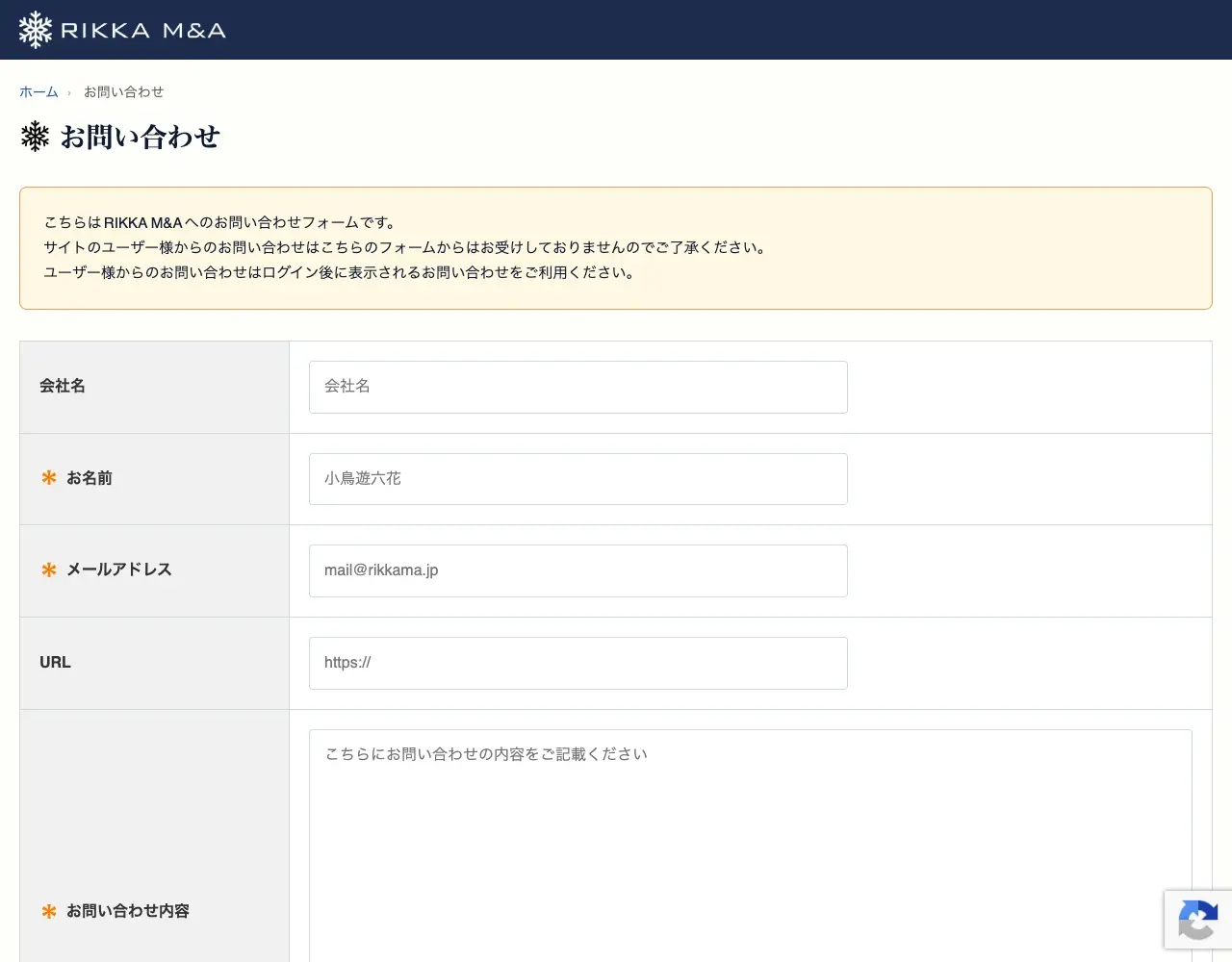Click the 会社名 field label

coord(63,386)
